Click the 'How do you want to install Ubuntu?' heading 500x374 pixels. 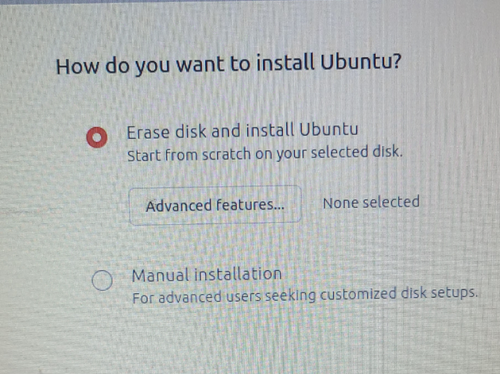click(x=228, y=64)
